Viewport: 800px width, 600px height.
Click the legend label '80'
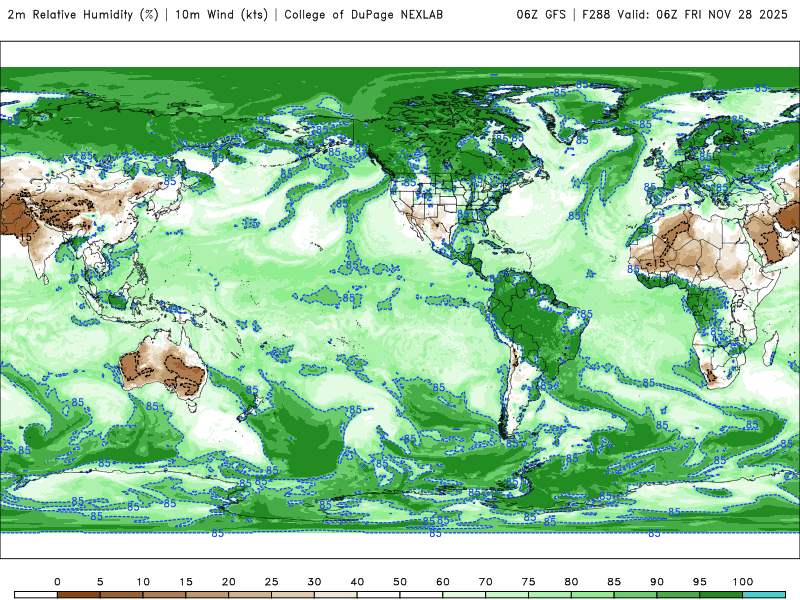[x=571, y=582]
